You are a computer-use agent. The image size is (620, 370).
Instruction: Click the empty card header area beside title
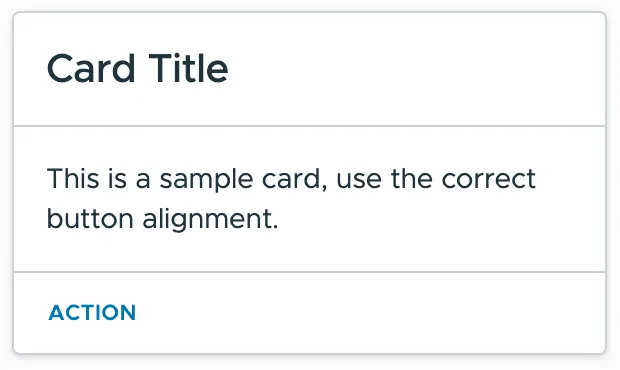[415, 69]
